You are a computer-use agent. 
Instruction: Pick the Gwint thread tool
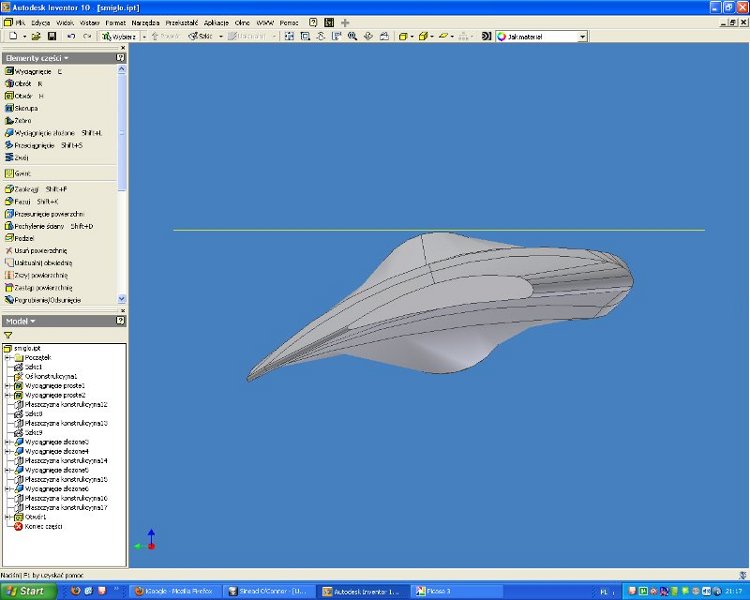pos(18,173)
